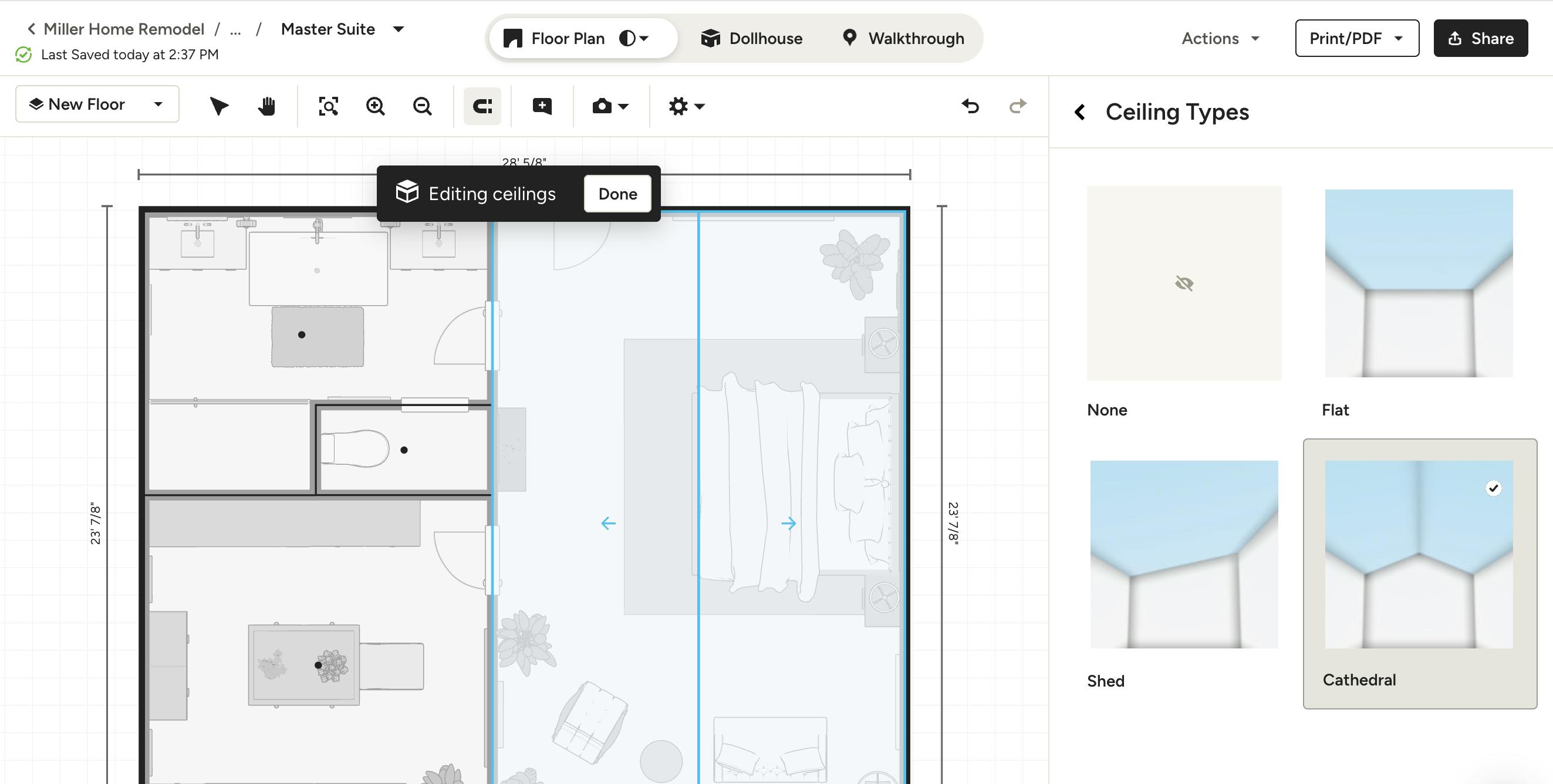
Task: Click the potted plant by the top-right corner
Action: [855, 265]
